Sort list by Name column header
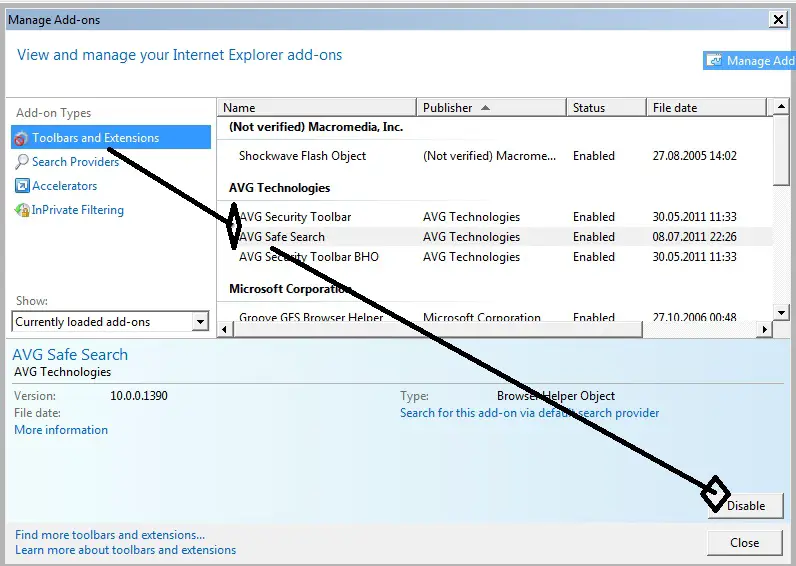Screen dimensions: 796x566 pyautogui.click(x=317, y=108)
